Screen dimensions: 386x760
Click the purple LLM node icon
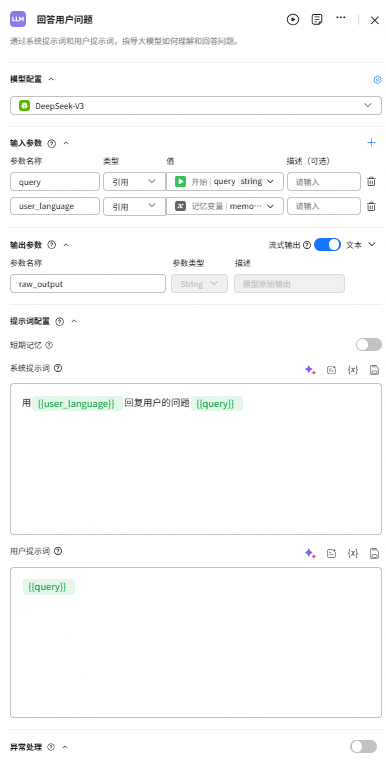18,19
